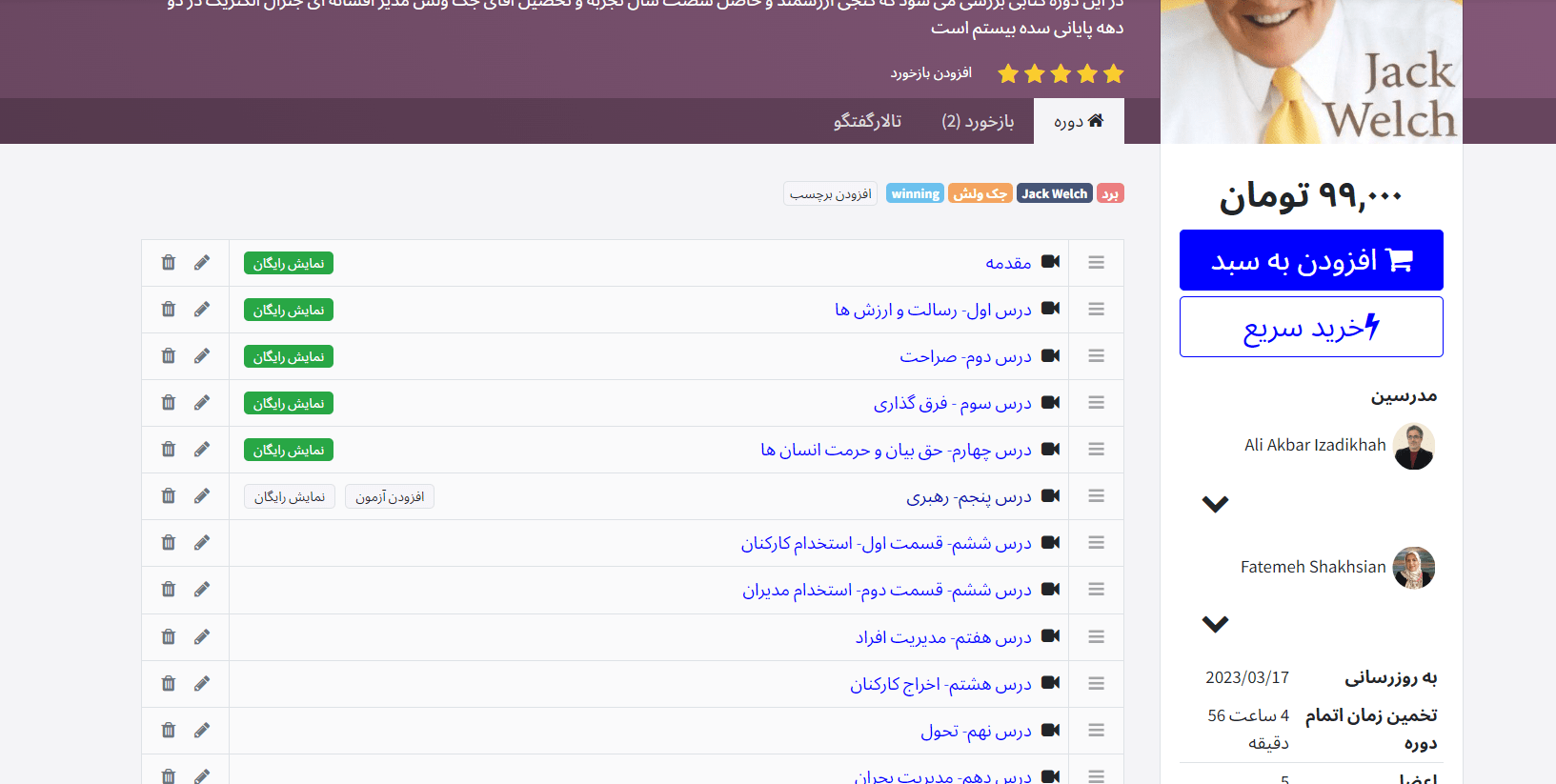This screenshot has height=784, width=1556.
Task: Click افزودن برچسب add tag button
Action: pyautogui.click(x=831, y=193)
